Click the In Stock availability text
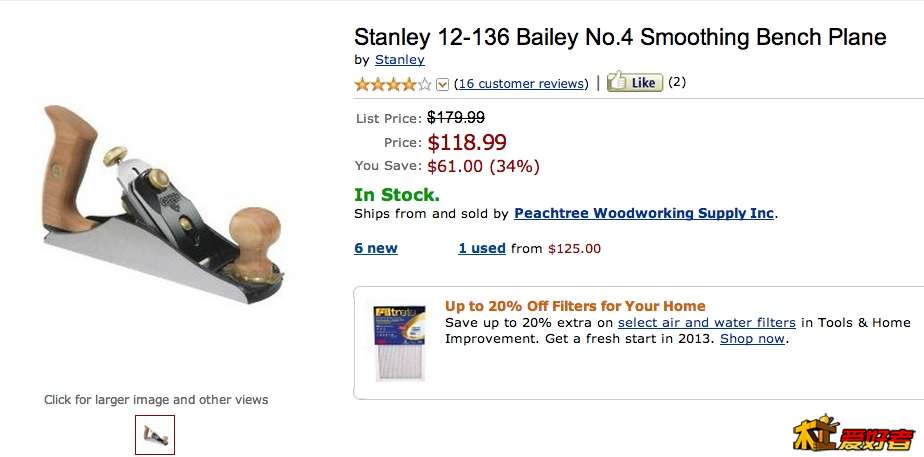Viewport: 924px width, 457px height. 397,195
